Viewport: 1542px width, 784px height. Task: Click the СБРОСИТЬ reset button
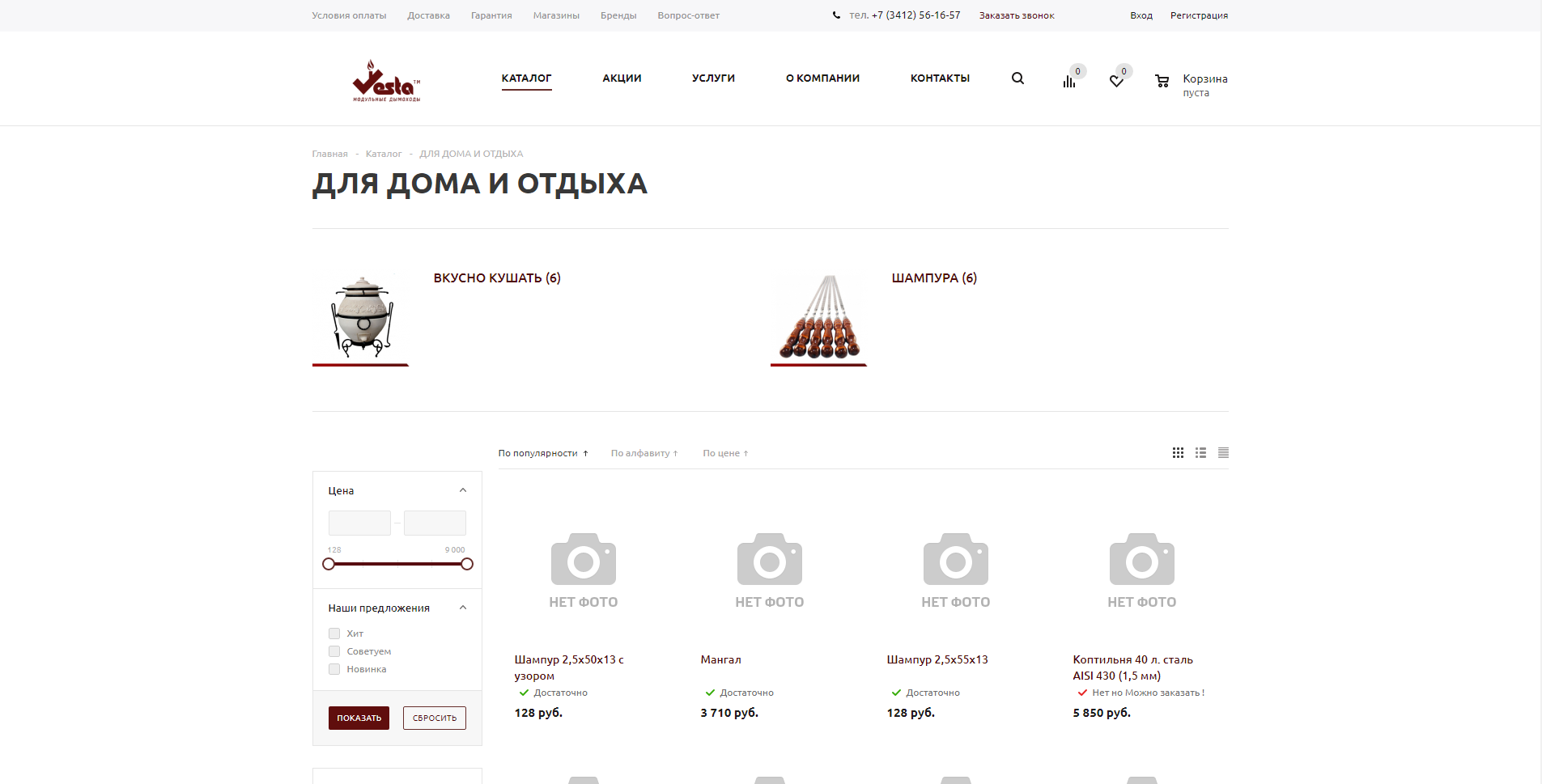[x=435, y=718]
